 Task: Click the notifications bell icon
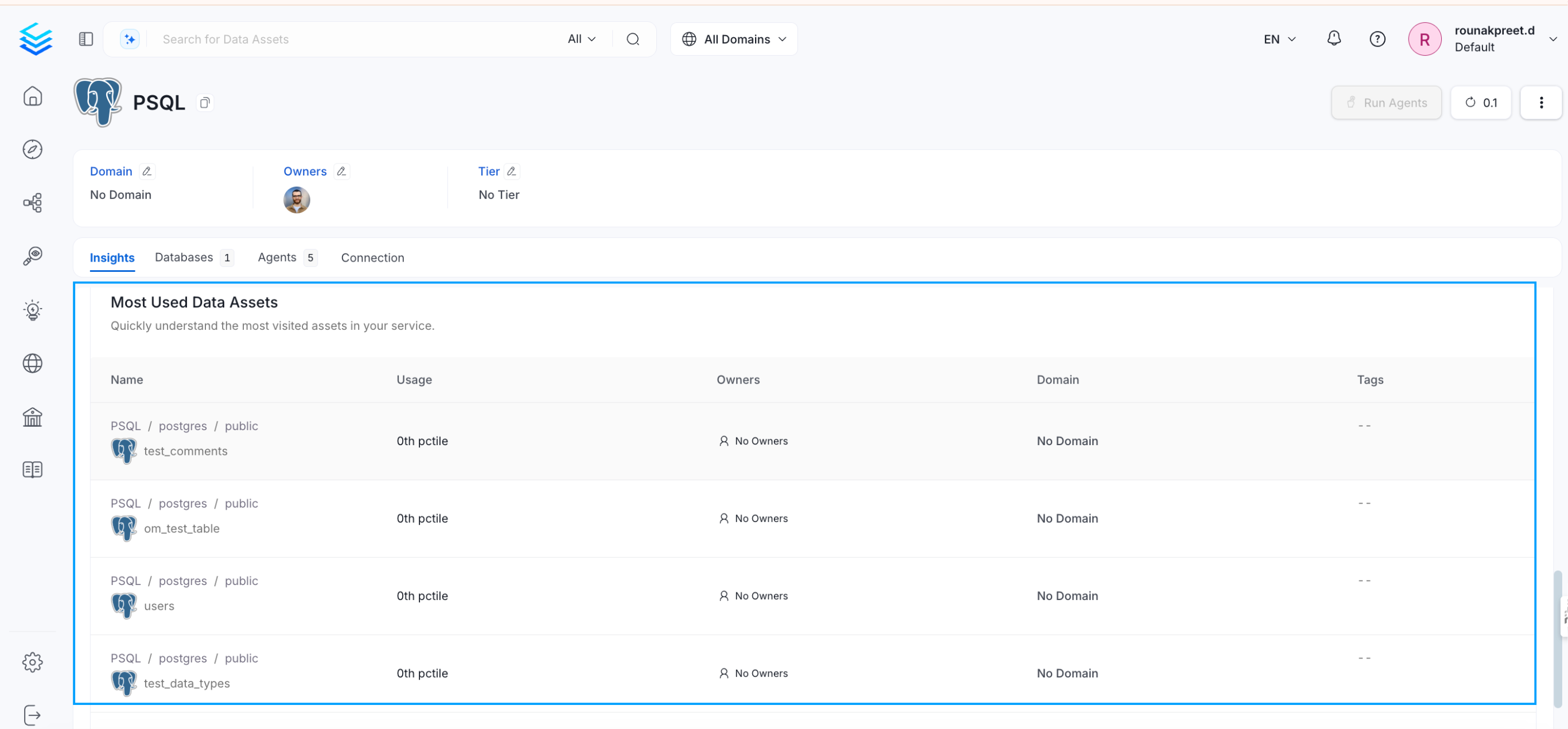pyautogui.click(x=1334, y=39)
